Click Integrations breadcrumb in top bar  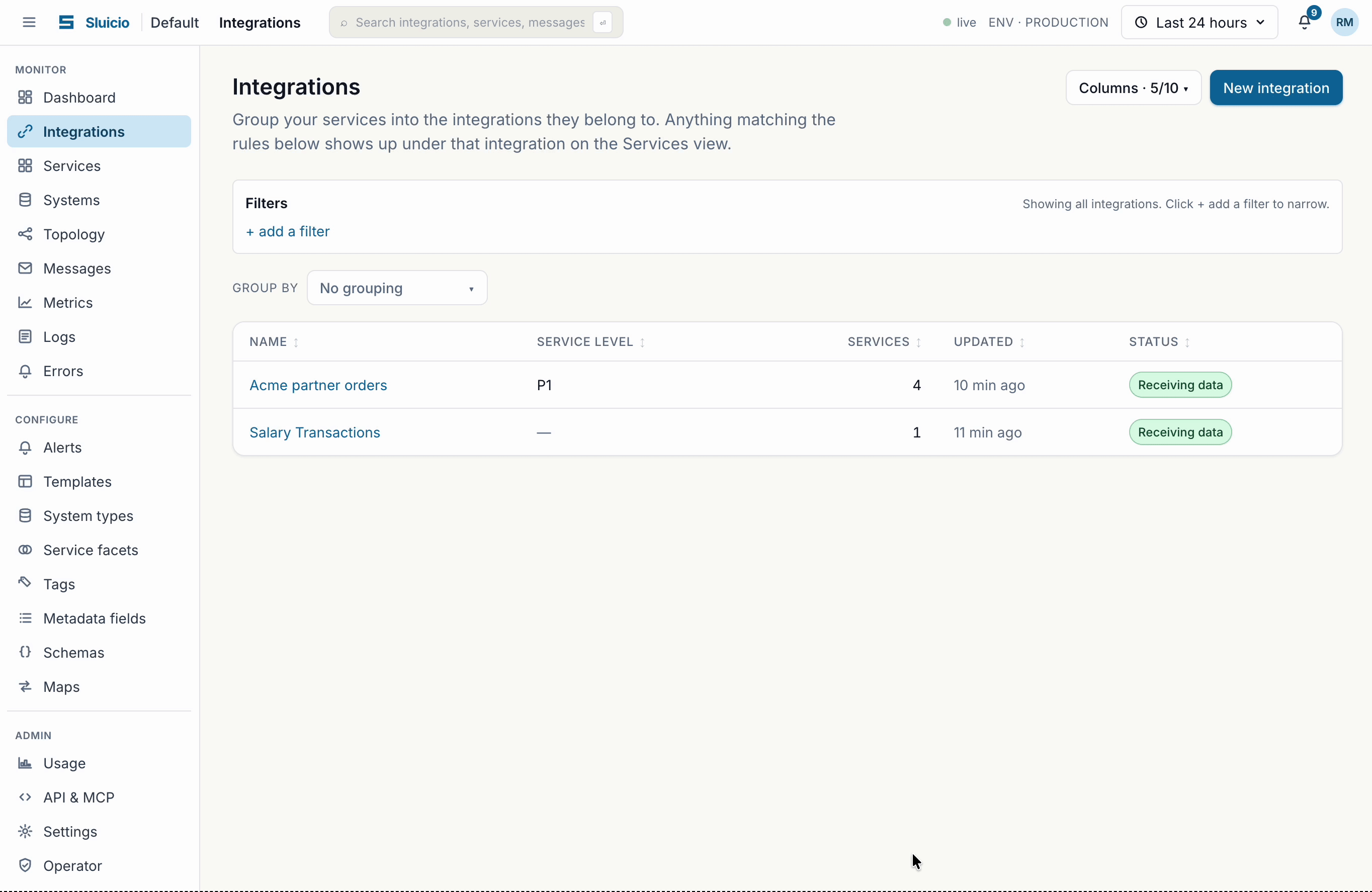pyautogui.click(x=260, y=23)
